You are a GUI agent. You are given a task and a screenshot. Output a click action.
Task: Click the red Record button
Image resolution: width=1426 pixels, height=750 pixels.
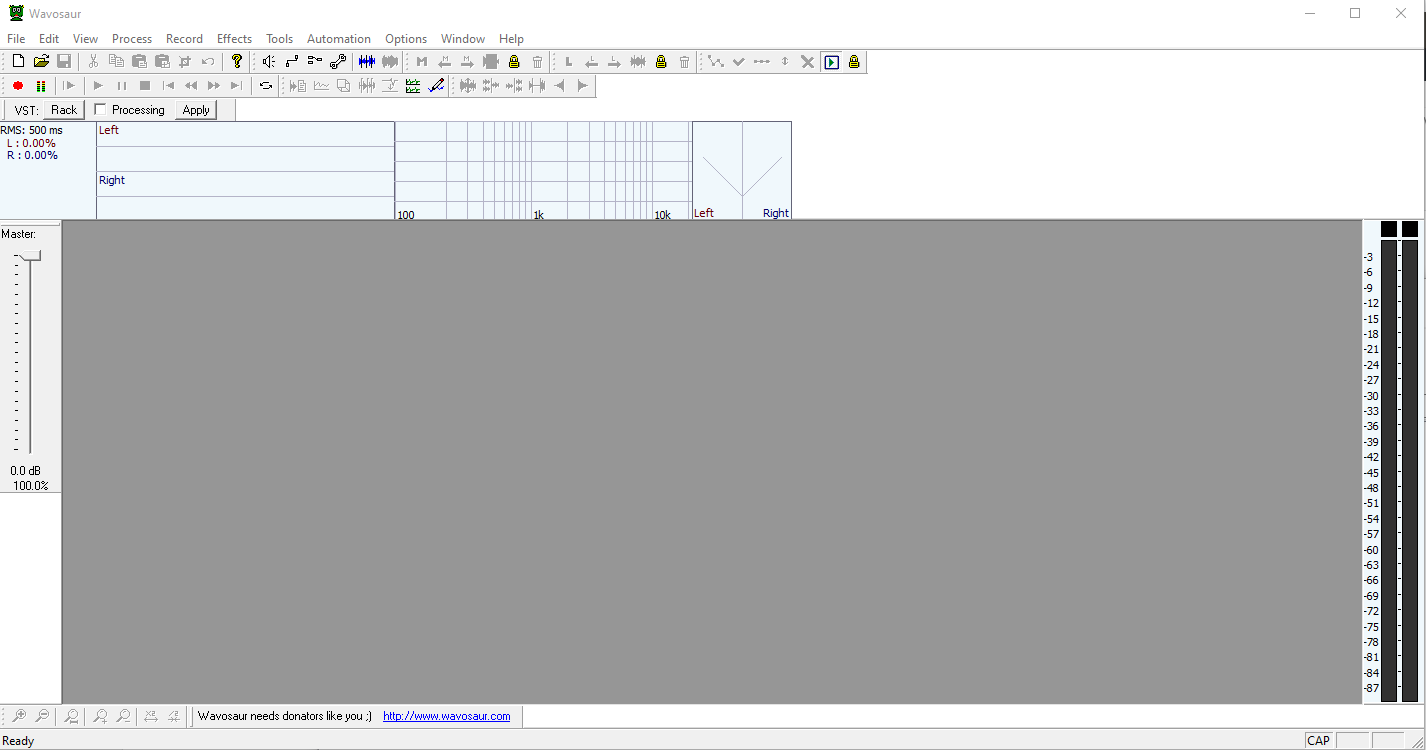18,86
